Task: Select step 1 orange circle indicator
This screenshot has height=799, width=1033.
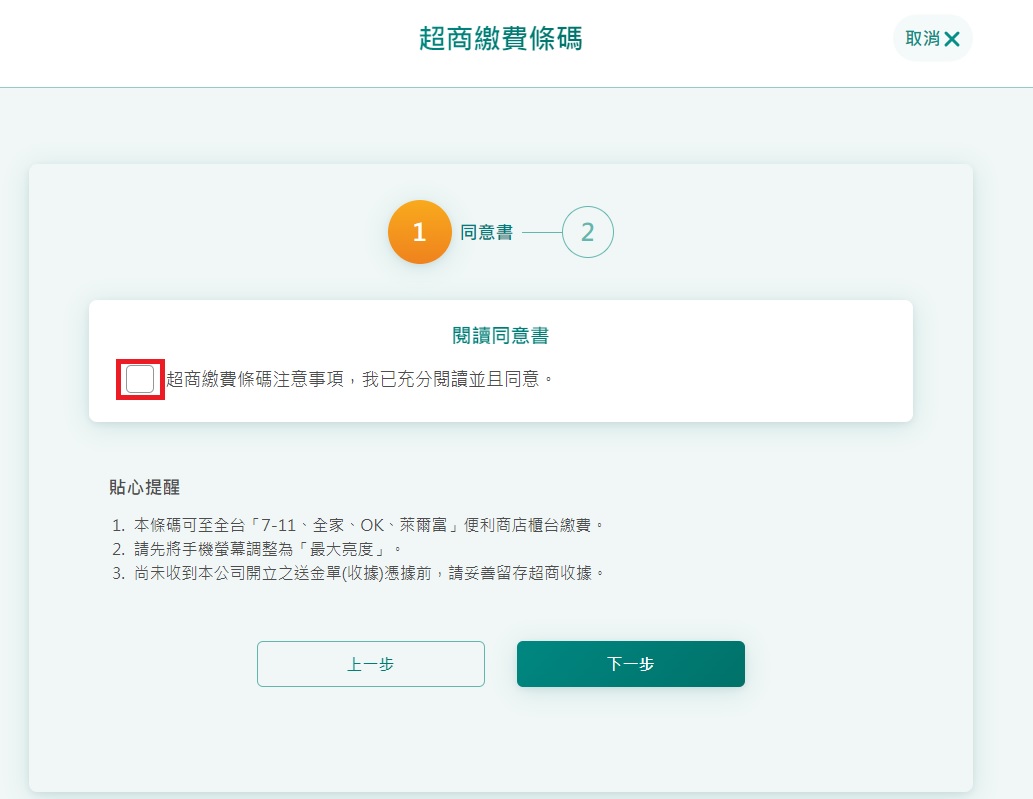Action: pyautogui.click(x=420, y=232)
